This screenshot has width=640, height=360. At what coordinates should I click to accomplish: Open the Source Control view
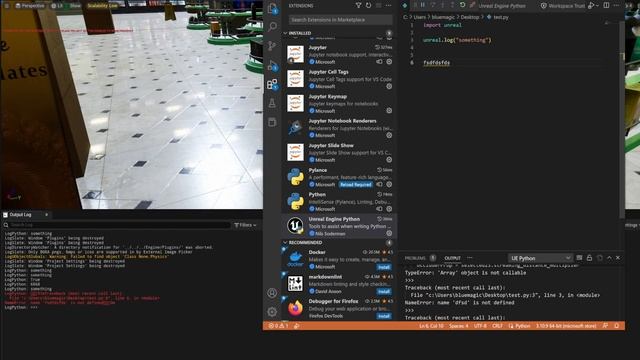[272, 46]
